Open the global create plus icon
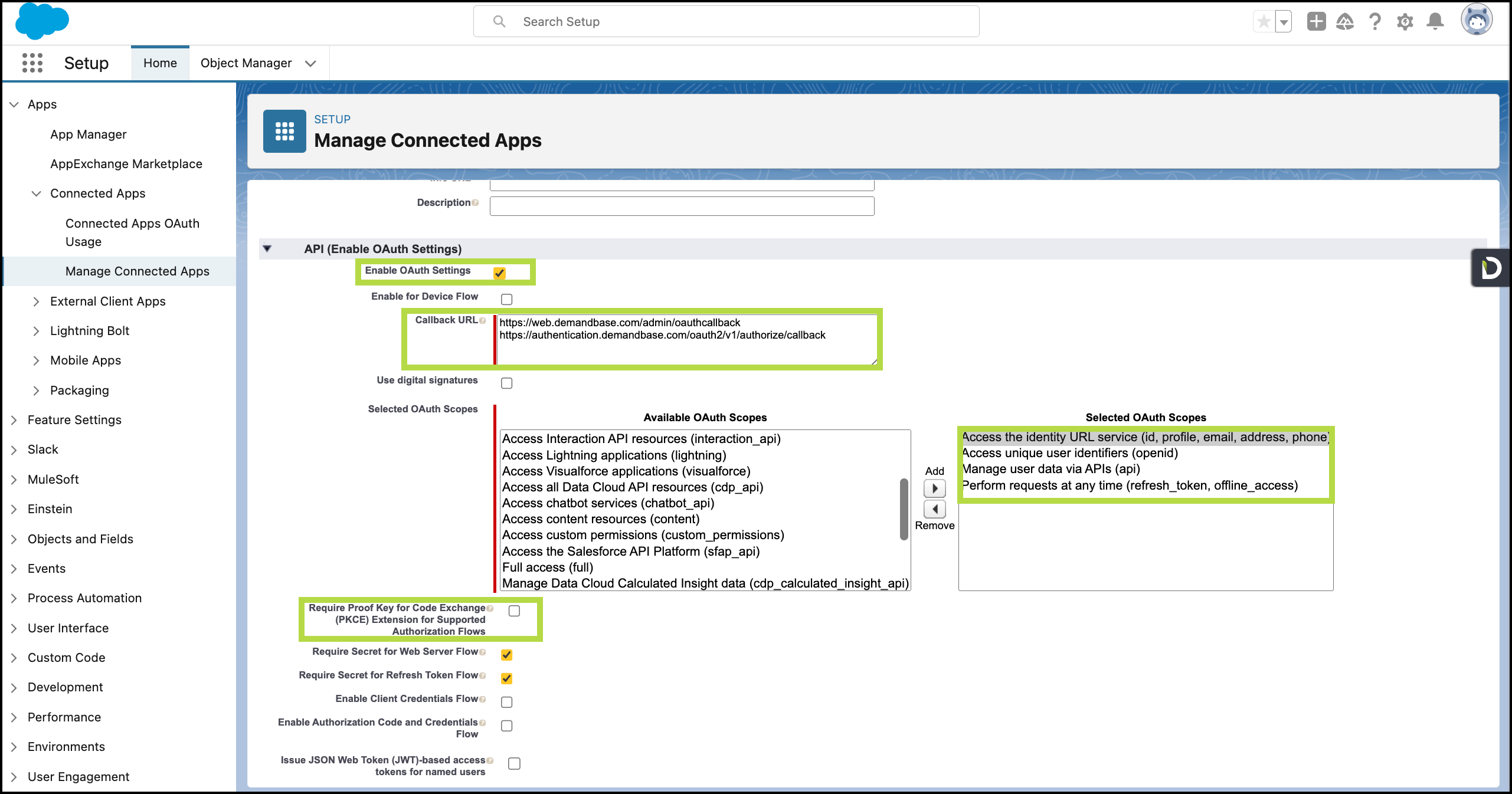 coord(1316,22)
